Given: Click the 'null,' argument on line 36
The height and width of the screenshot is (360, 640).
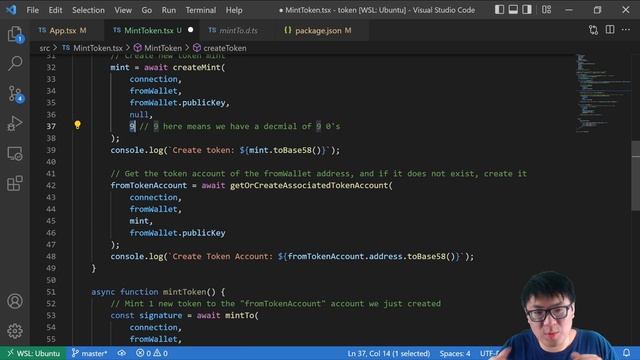Looking at the screenshot, I should 141,115.
